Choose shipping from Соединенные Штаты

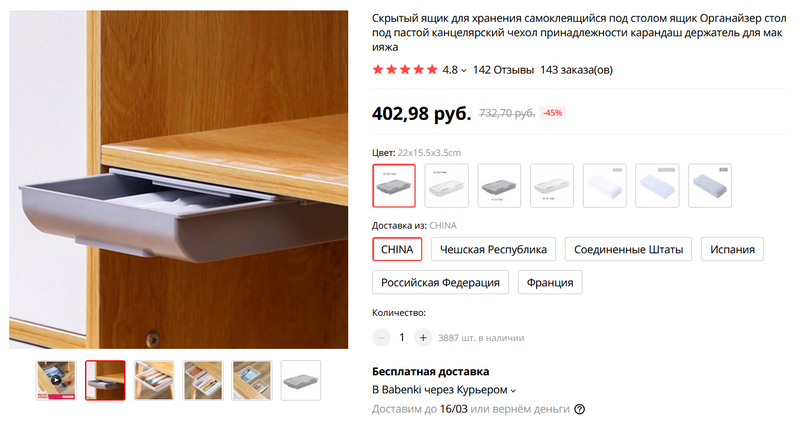coord(628,249)
